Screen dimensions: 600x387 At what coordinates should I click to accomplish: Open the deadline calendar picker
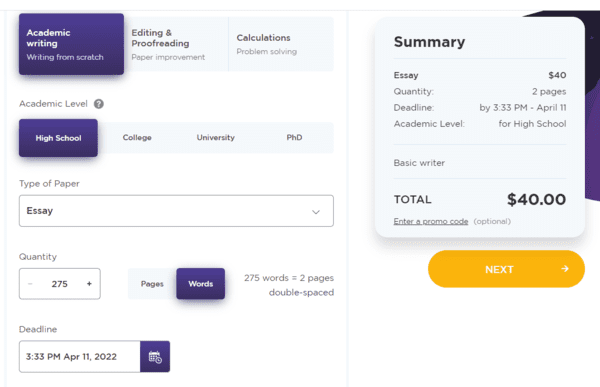pyautogui.click(x=155, y=356)
